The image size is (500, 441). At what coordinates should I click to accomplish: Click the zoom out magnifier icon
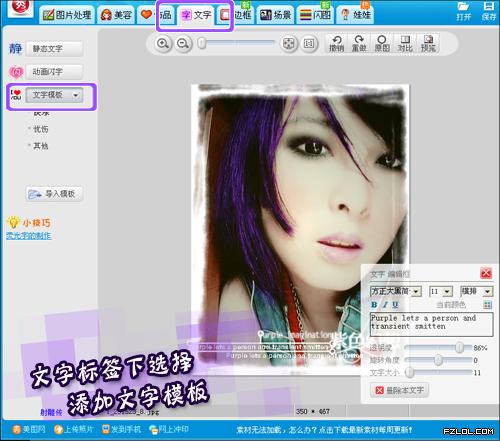[x=183, y=43]
